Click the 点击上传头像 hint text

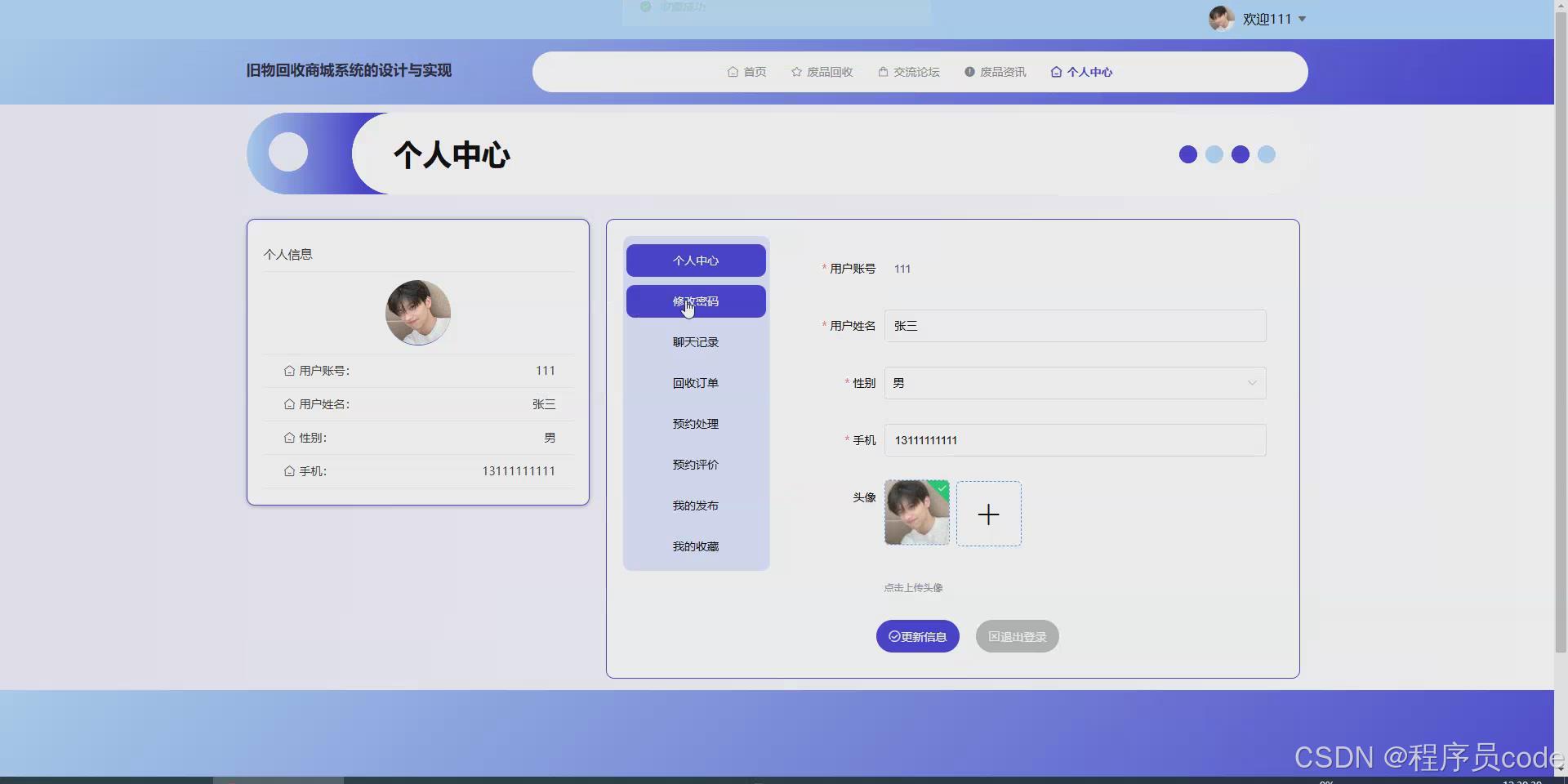pyautogui.click(x=913, y=588)
